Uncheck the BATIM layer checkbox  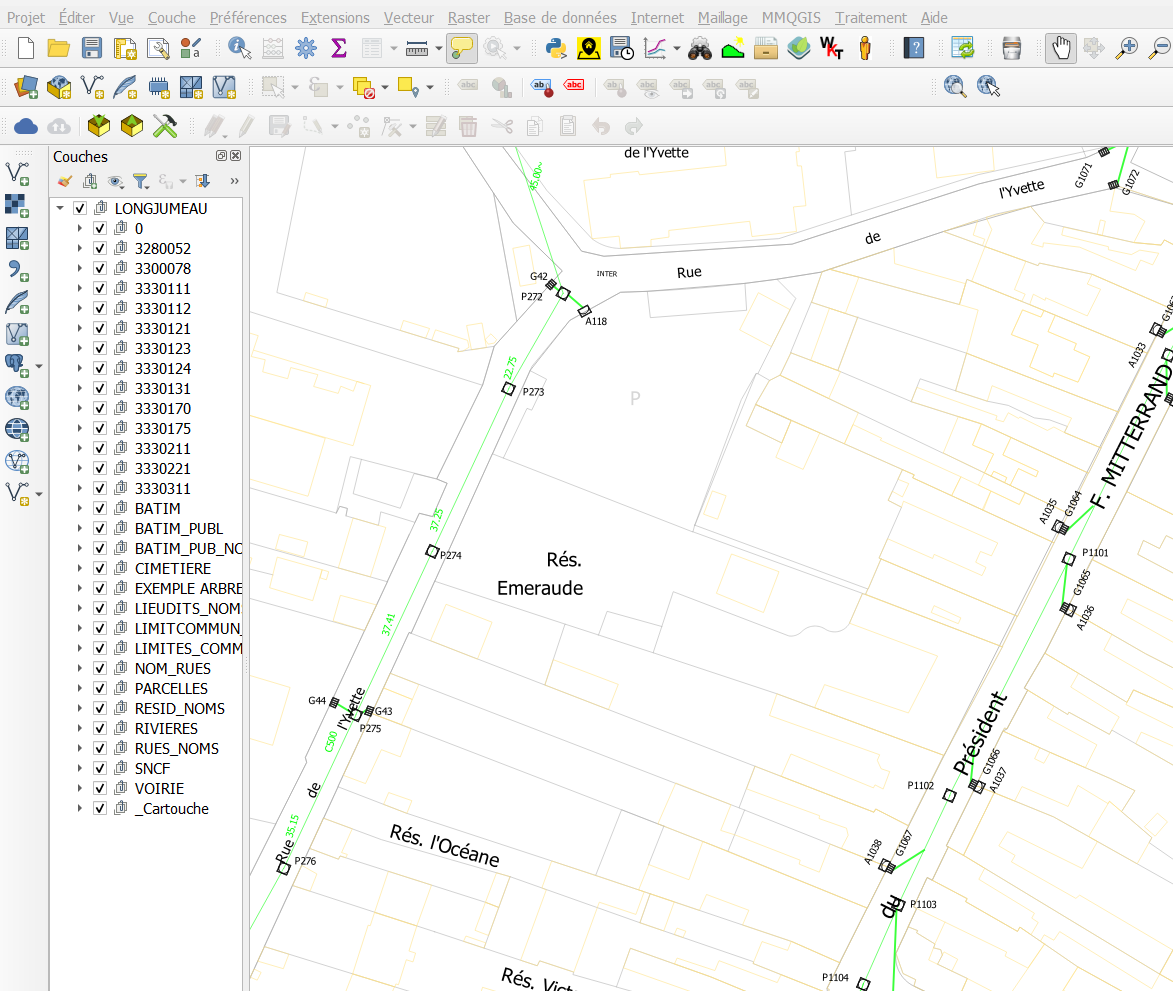[99, 509]
